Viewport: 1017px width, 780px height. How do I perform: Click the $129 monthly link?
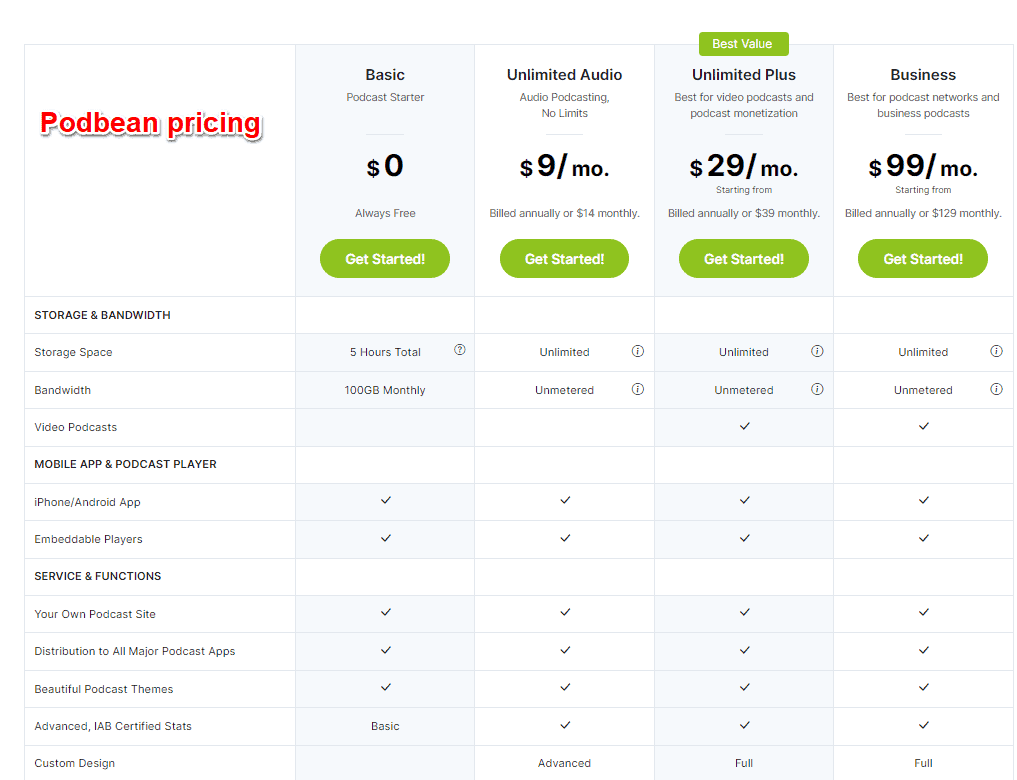pyautogui.click(x=965, y=212)
